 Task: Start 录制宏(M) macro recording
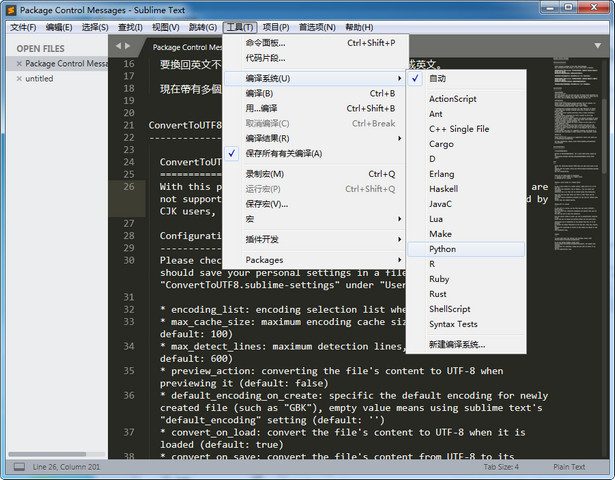315,174
